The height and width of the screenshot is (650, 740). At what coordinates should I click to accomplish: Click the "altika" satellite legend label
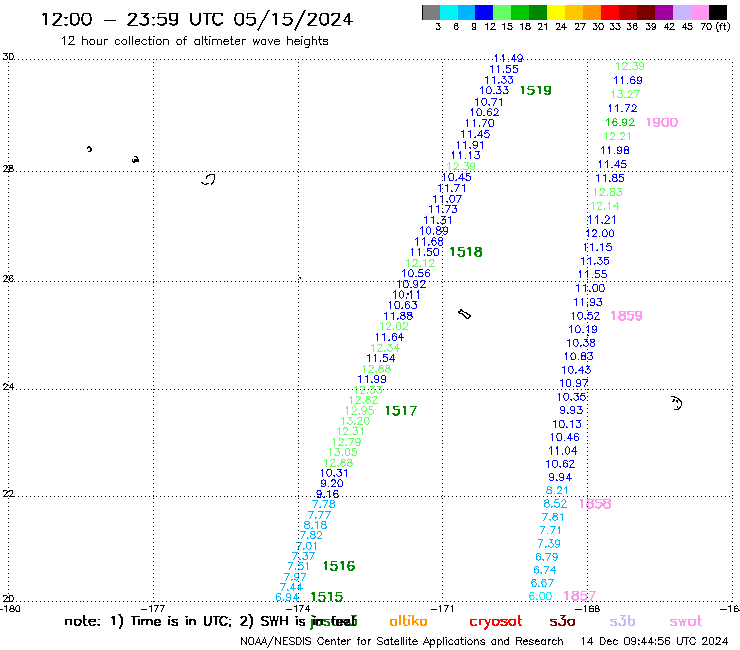point(408,621)
